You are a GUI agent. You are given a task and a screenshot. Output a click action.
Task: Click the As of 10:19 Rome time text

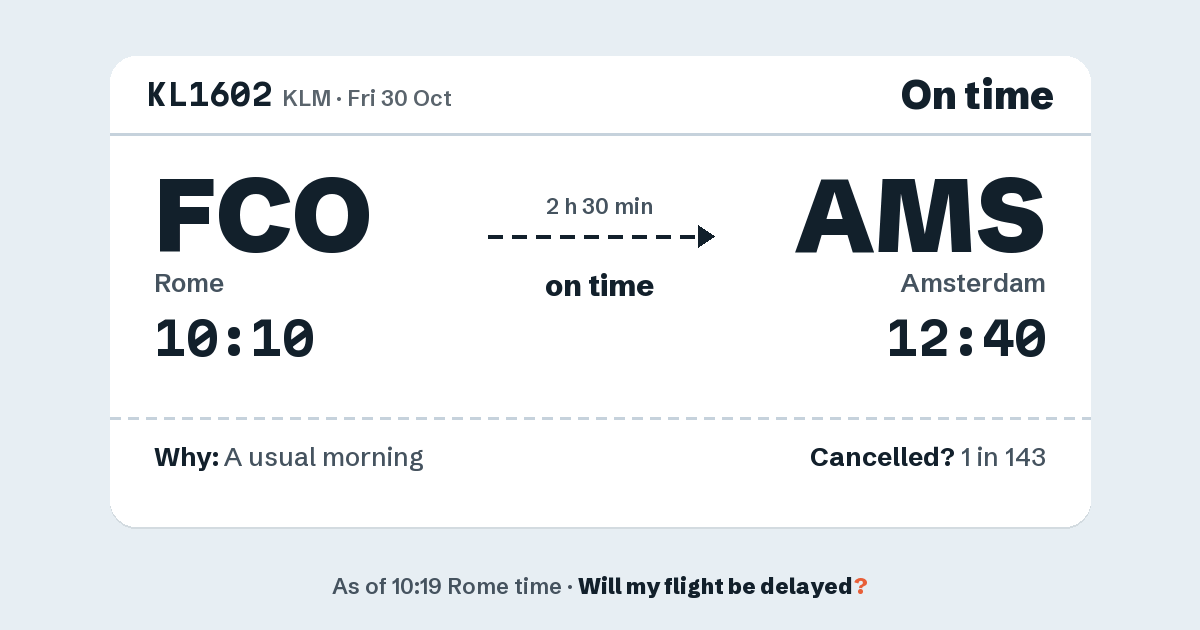click(447, 587)
